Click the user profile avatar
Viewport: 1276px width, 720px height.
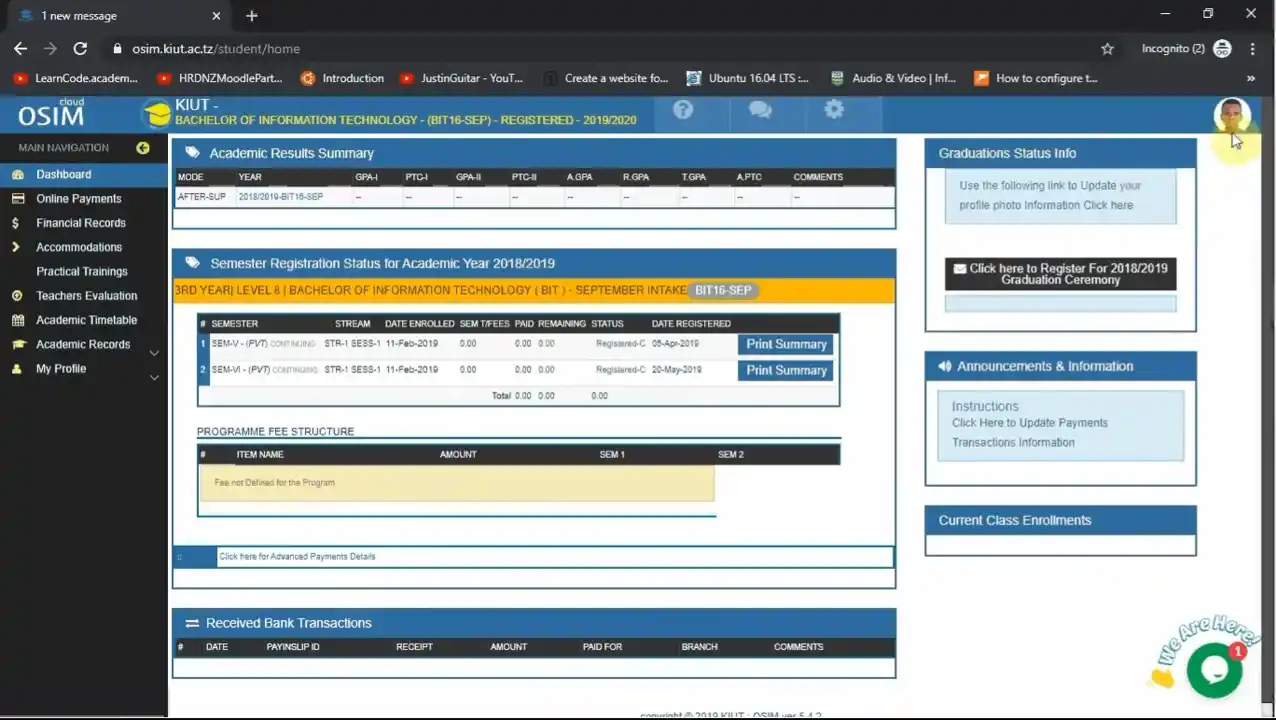point(1231,114)
